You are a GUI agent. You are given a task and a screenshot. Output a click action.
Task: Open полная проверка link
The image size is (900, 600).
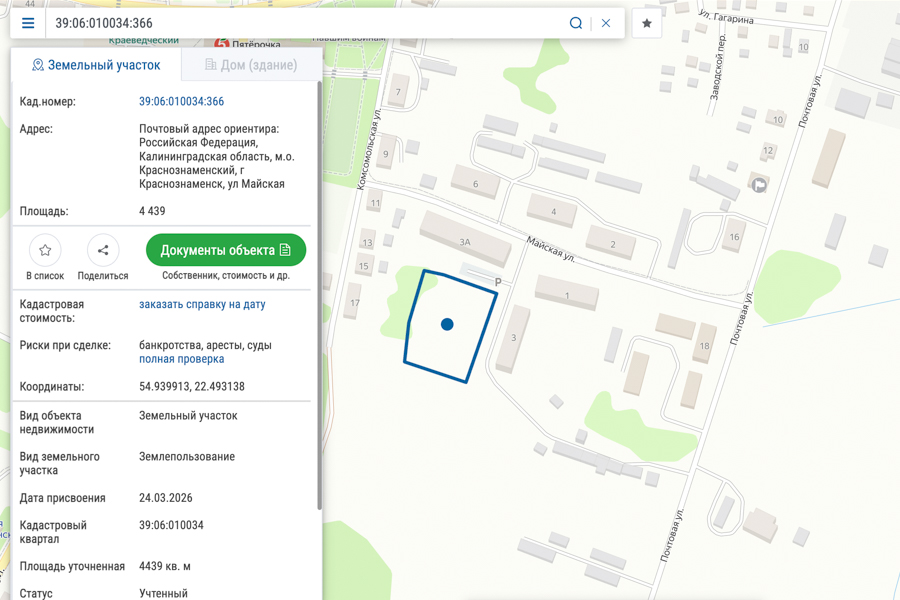(181, 359)
